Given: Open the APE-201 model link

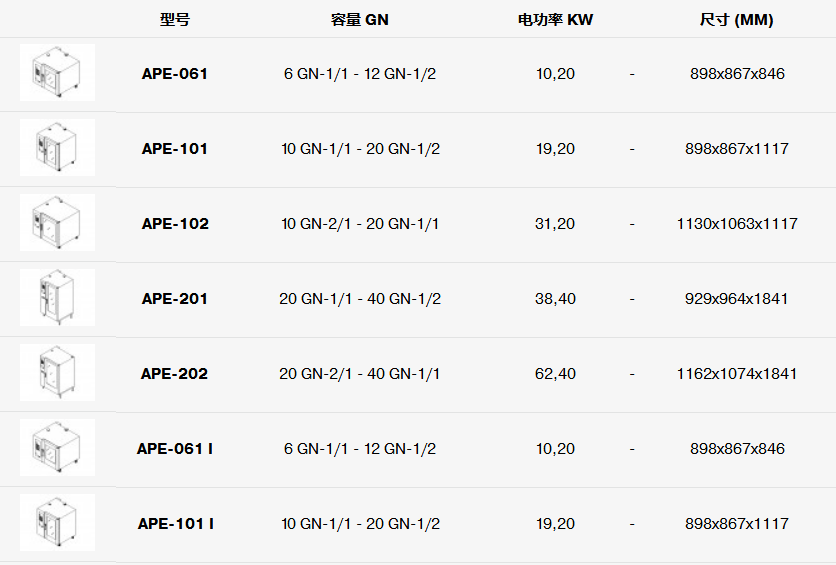Looking at the screenshot, I should click(175, 298).
